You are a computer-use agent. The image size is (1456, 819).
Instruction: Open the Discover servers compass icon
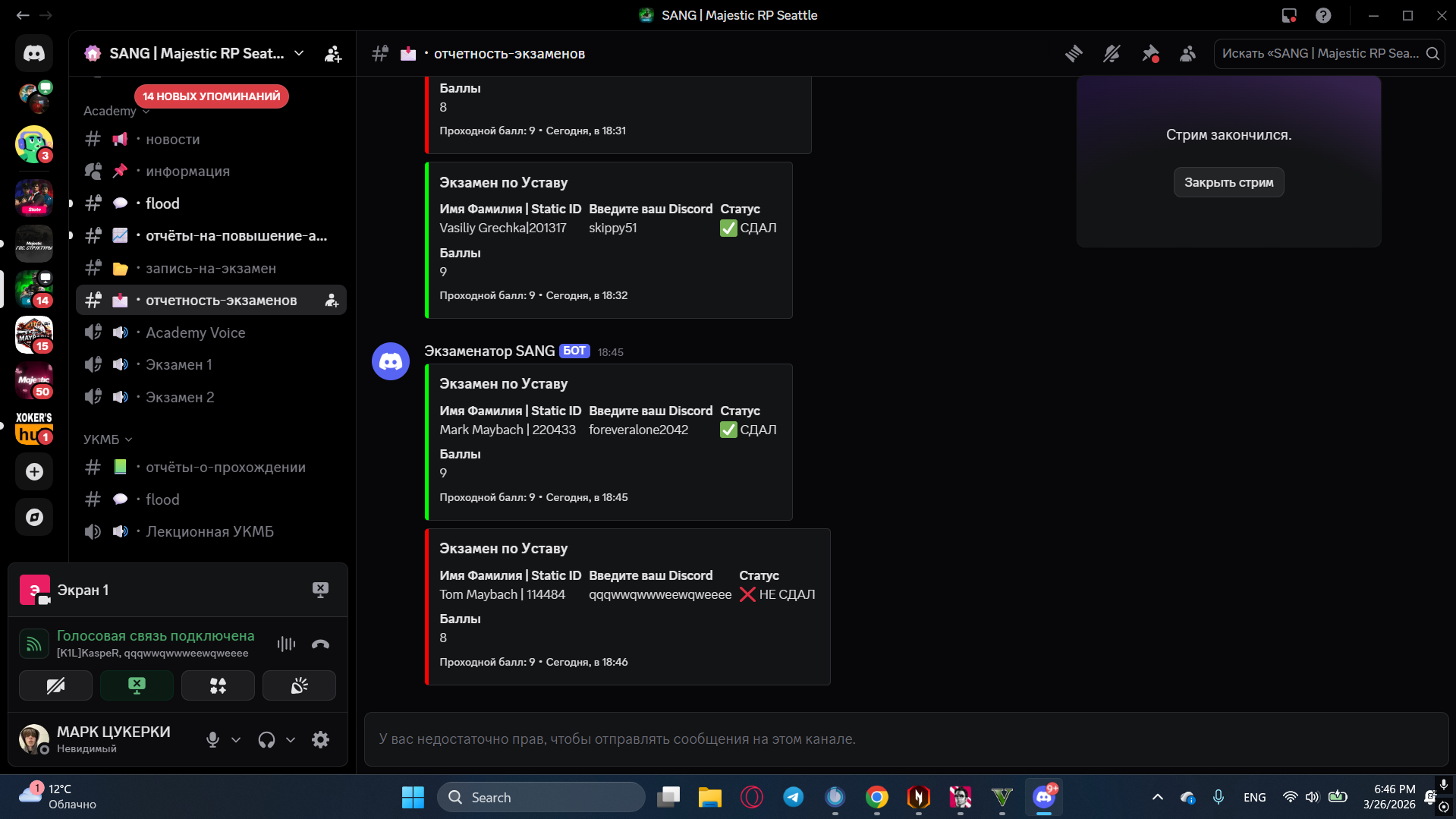click(34, 518)
